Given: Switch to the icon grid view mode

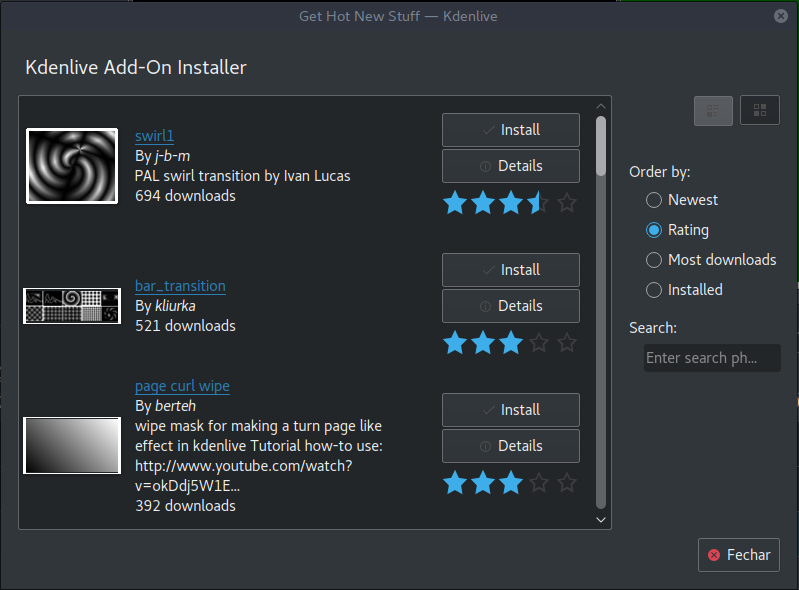Looking at the screenshot, I should pos(760,110).
